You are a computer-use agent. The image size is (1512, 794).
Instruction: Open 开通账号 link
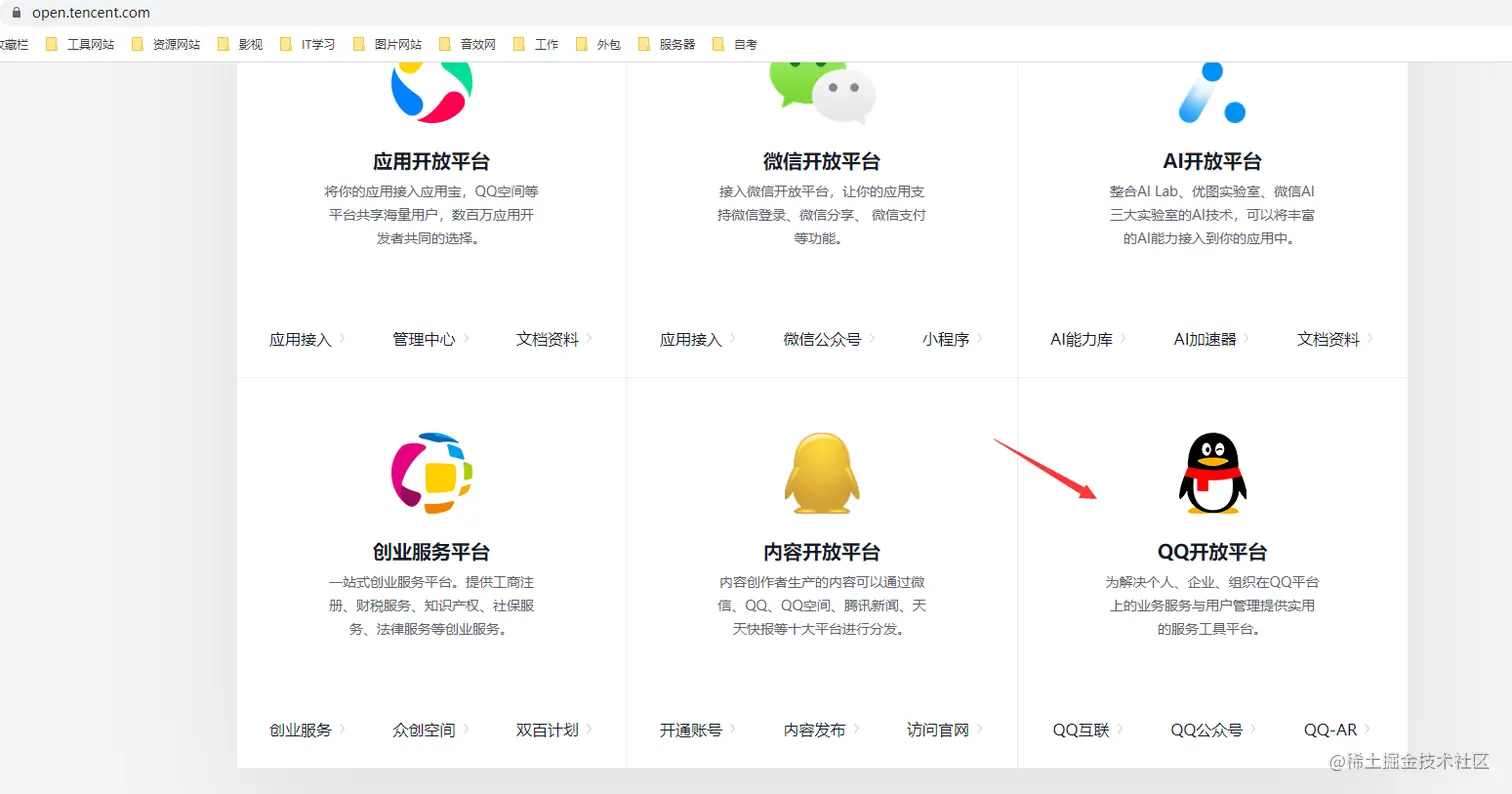(x=698, y=730)
